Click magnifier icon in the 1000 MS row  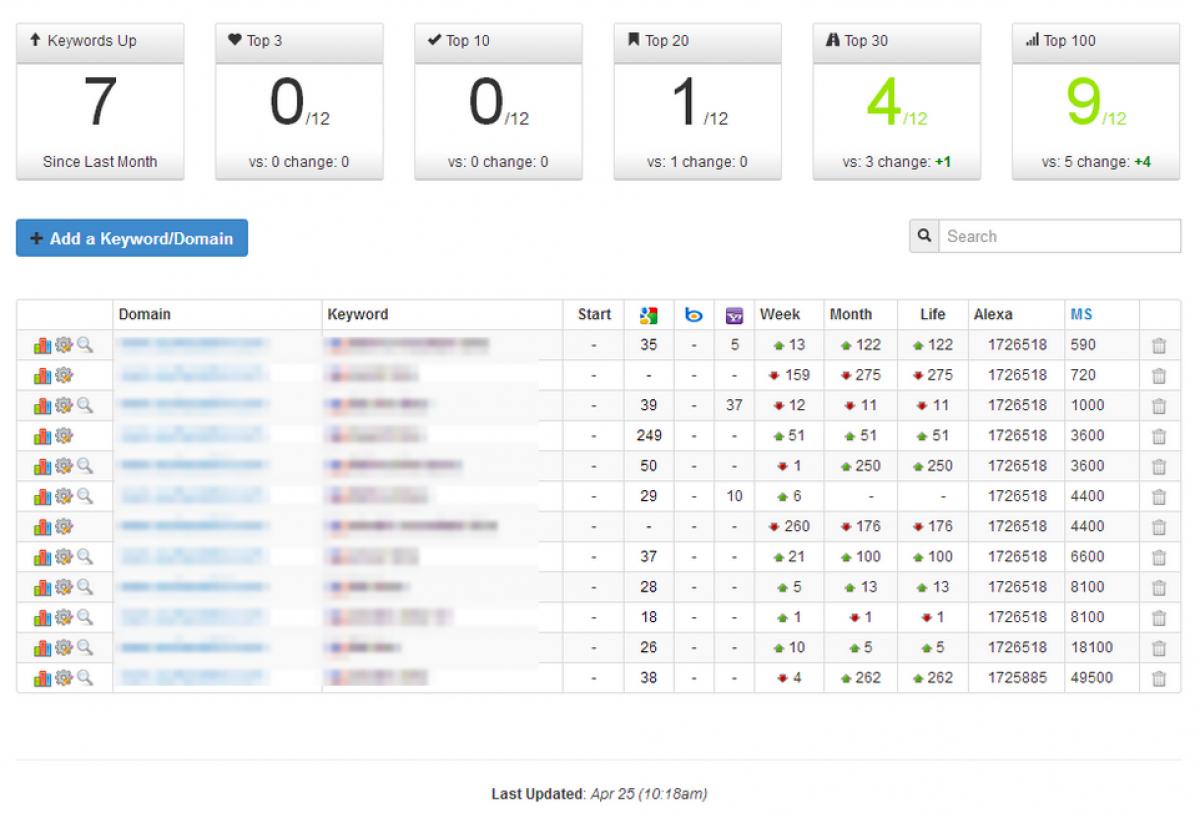[85, 405]
